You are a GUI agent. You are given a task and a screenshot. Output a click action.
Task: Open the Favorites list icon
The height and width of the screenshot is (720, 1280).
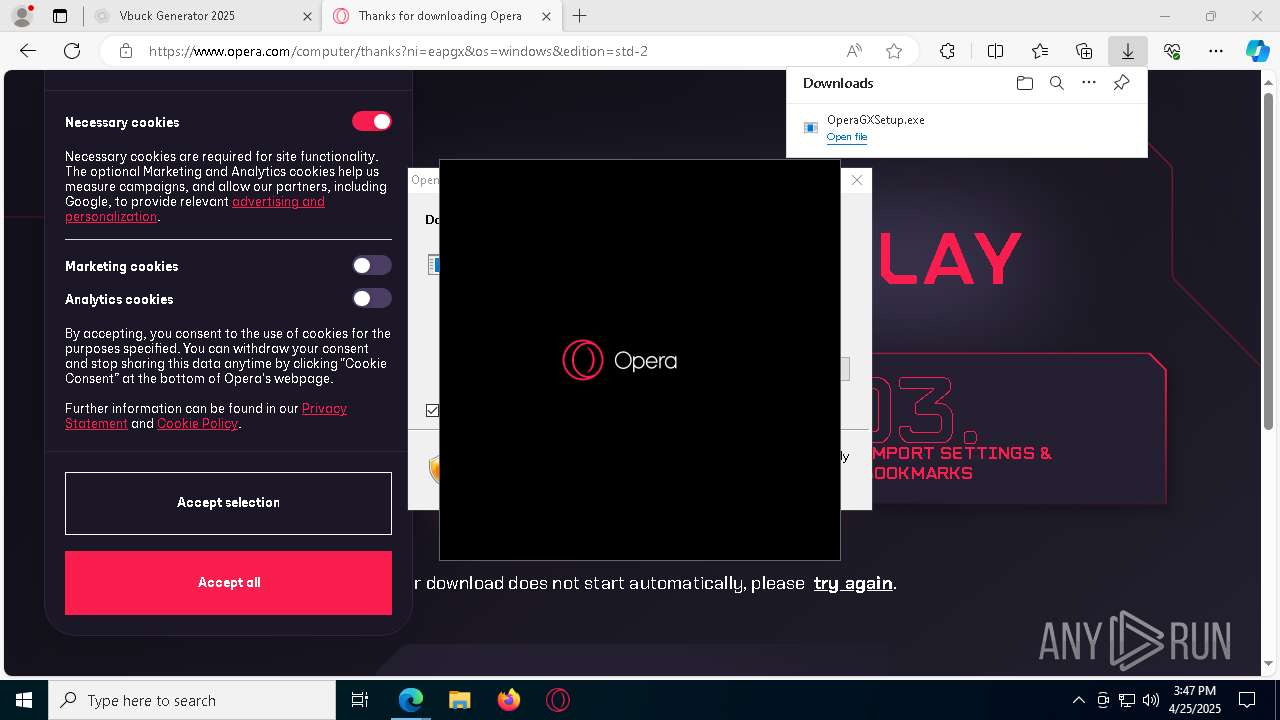[1040, 51]
